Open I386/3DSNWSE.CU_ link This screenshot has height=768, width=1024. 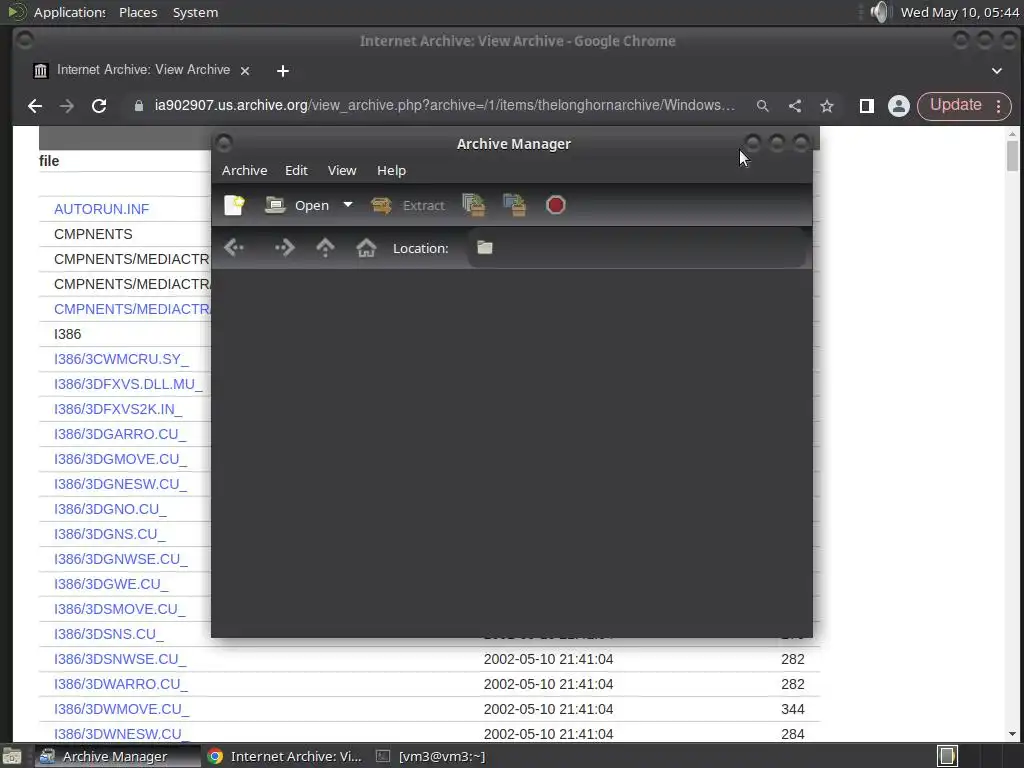(x=120, y=659)
